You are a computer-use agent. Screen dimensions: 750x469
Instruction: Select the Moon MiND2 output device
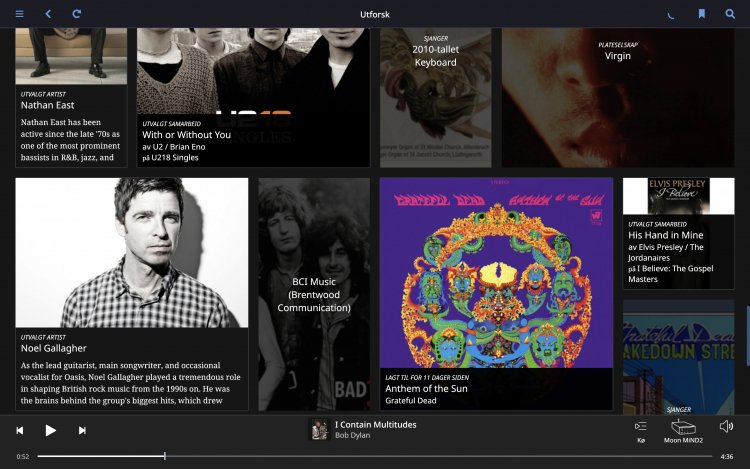pyautogui.click(x=684, y=430)
